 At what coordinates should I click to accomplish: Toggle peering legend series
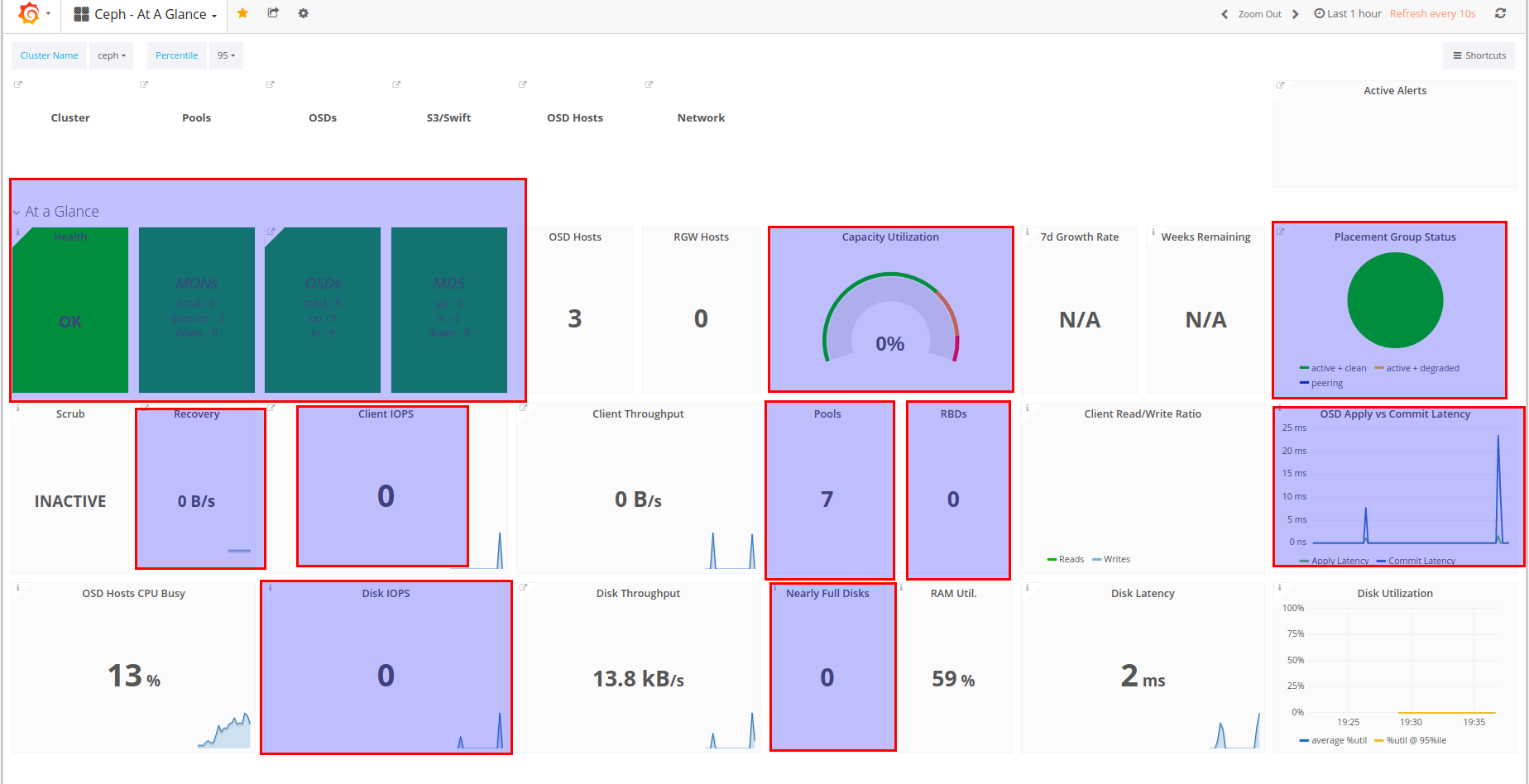coord(1321,383)
